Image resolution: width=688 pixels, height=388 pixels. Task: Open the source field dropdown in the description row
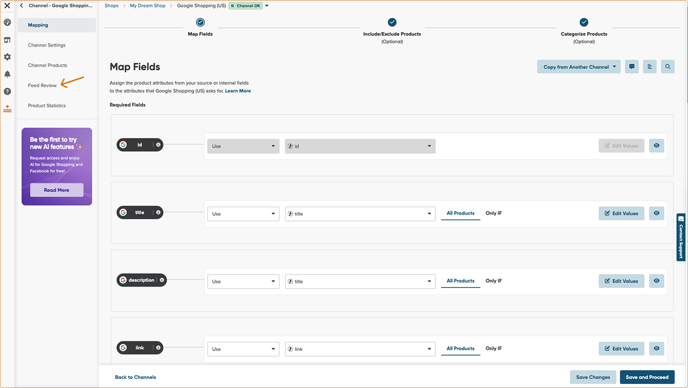coord(360,281)
